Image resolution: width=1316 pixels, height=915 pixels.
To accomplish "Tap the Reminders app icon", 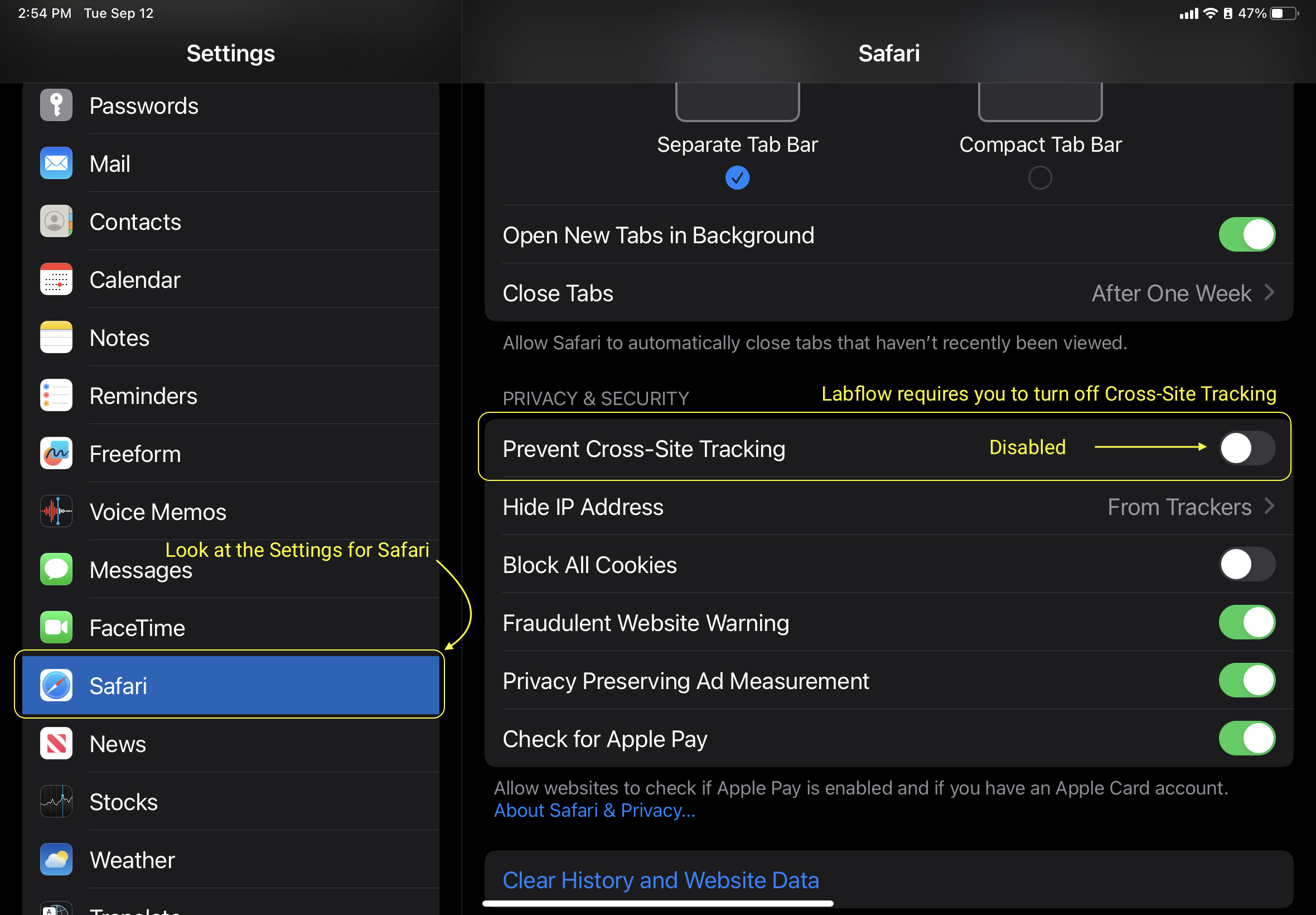I will point(56,396).
